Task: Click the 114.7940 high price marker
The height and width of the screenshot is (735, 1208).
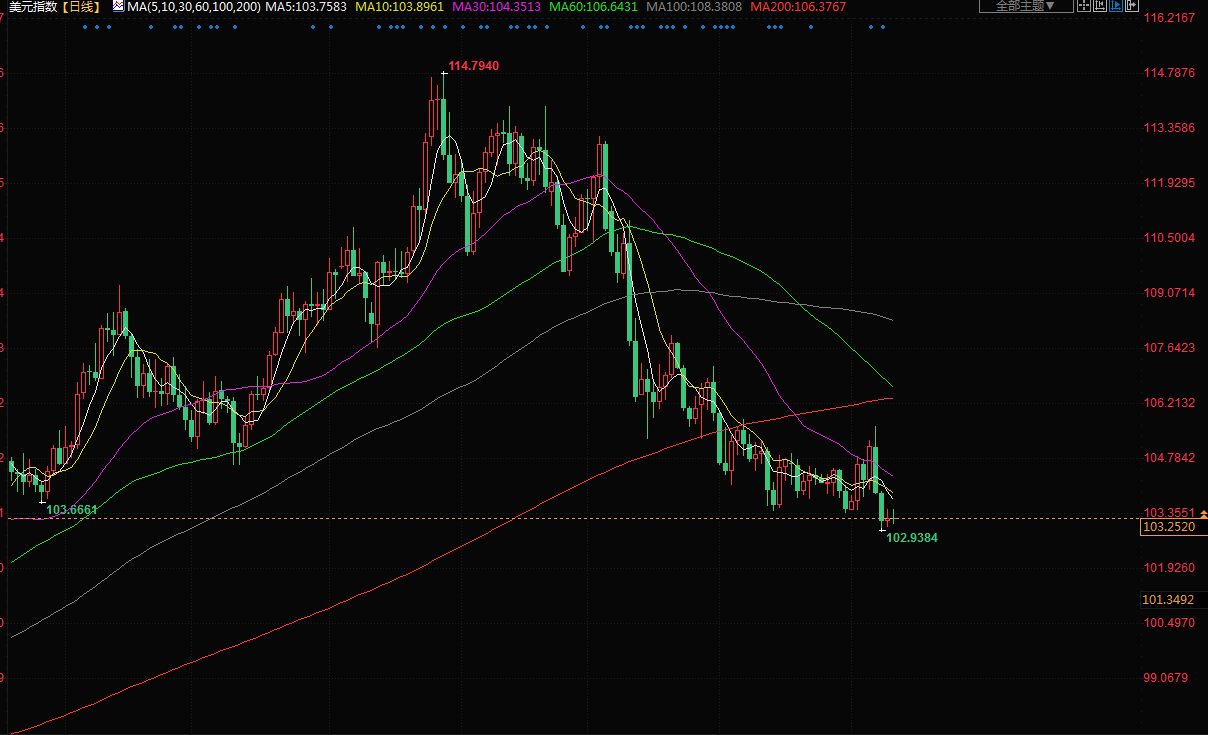Action: tap(473, 66)
